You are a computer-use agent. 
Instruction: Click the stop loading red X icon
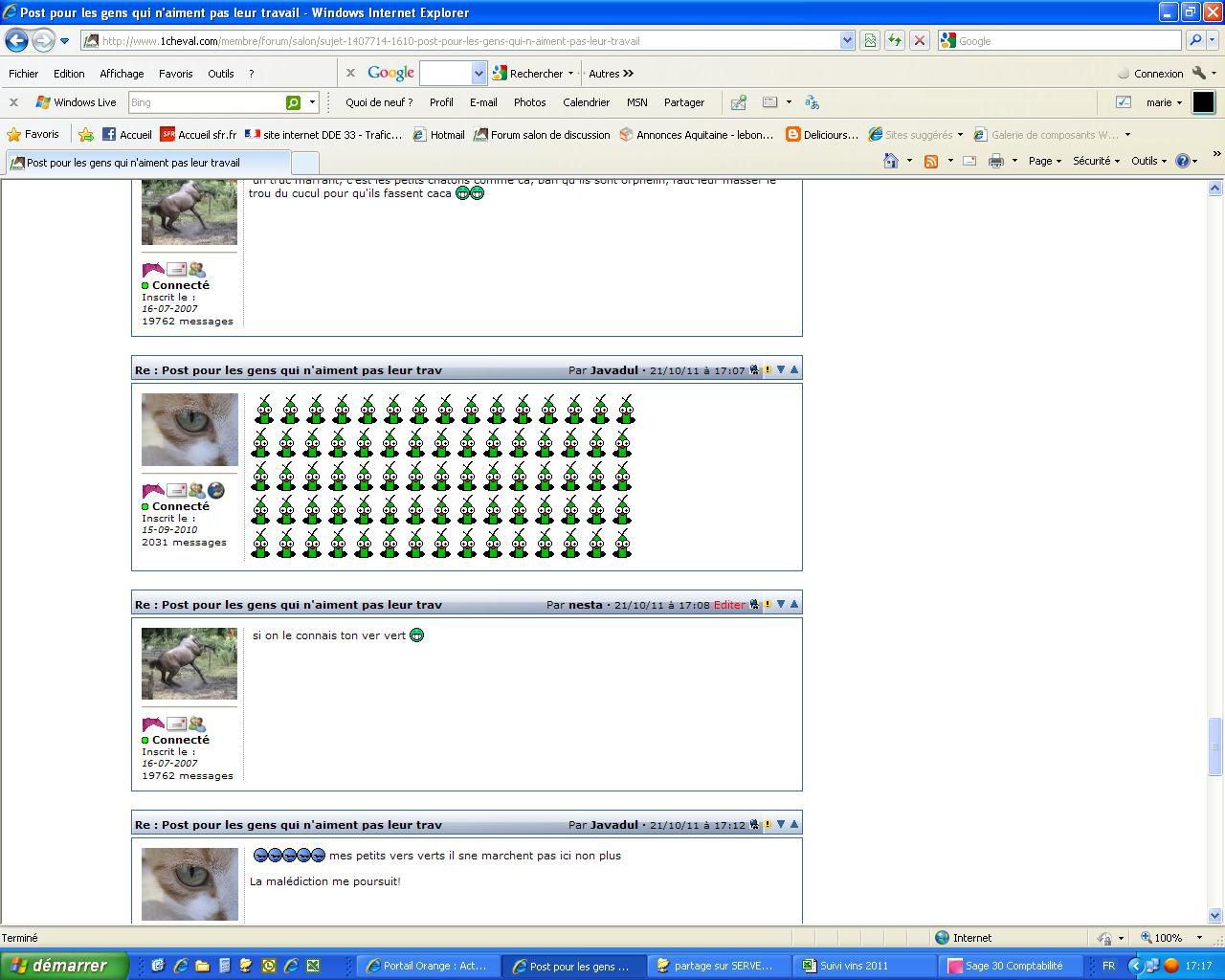pyautogui.click(x=919, y=40)
